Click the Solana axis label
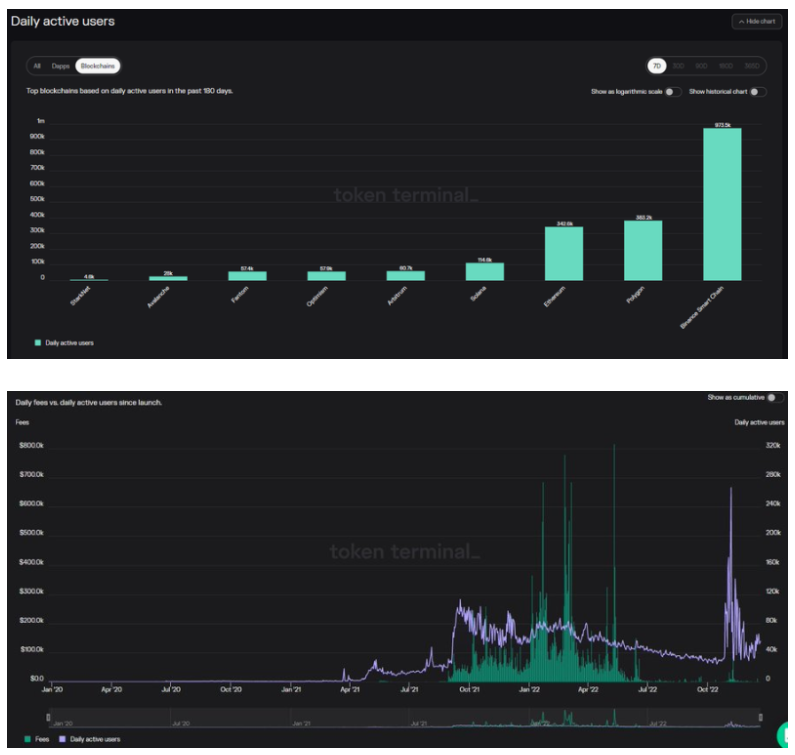The width and height of the screenshot is (795, 755). point(478,294)
